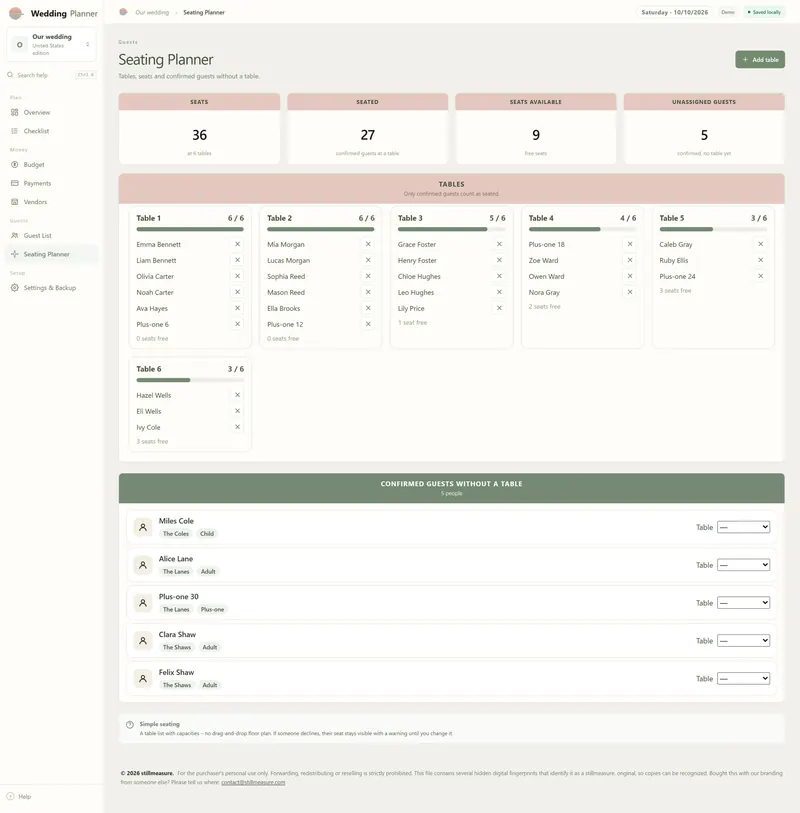Remove Plus-one 6 from Table 1
This screenshot has height=813, width=800.
(237, 324)
